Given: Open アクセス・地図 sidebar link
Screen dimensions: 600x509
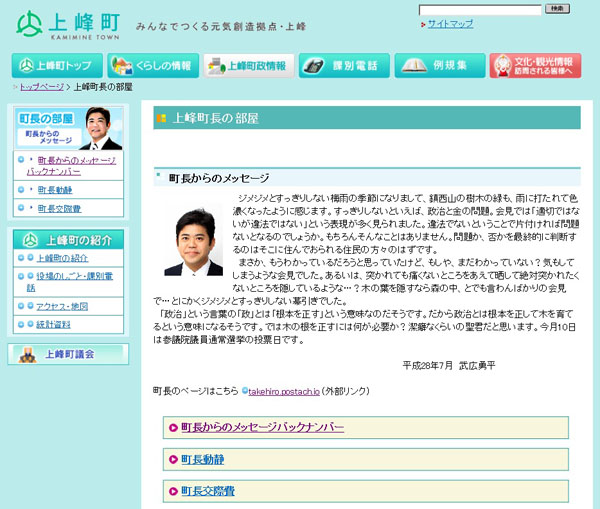Looking at the screenshot, I should click(x=62, y=306).
